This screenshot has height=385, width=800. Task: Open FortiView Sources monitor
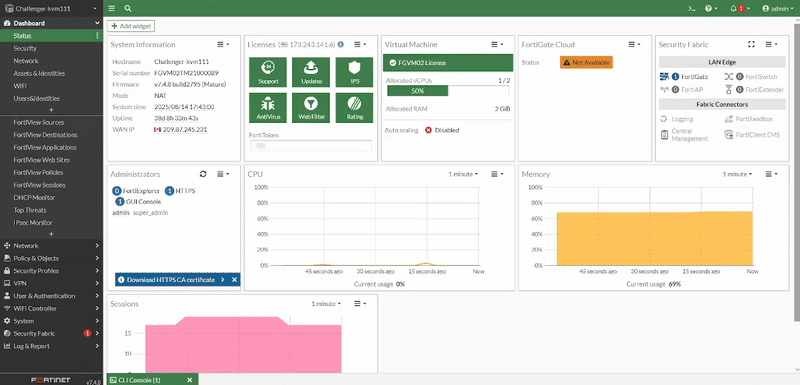pyautogui.click(x=39, y=122)
